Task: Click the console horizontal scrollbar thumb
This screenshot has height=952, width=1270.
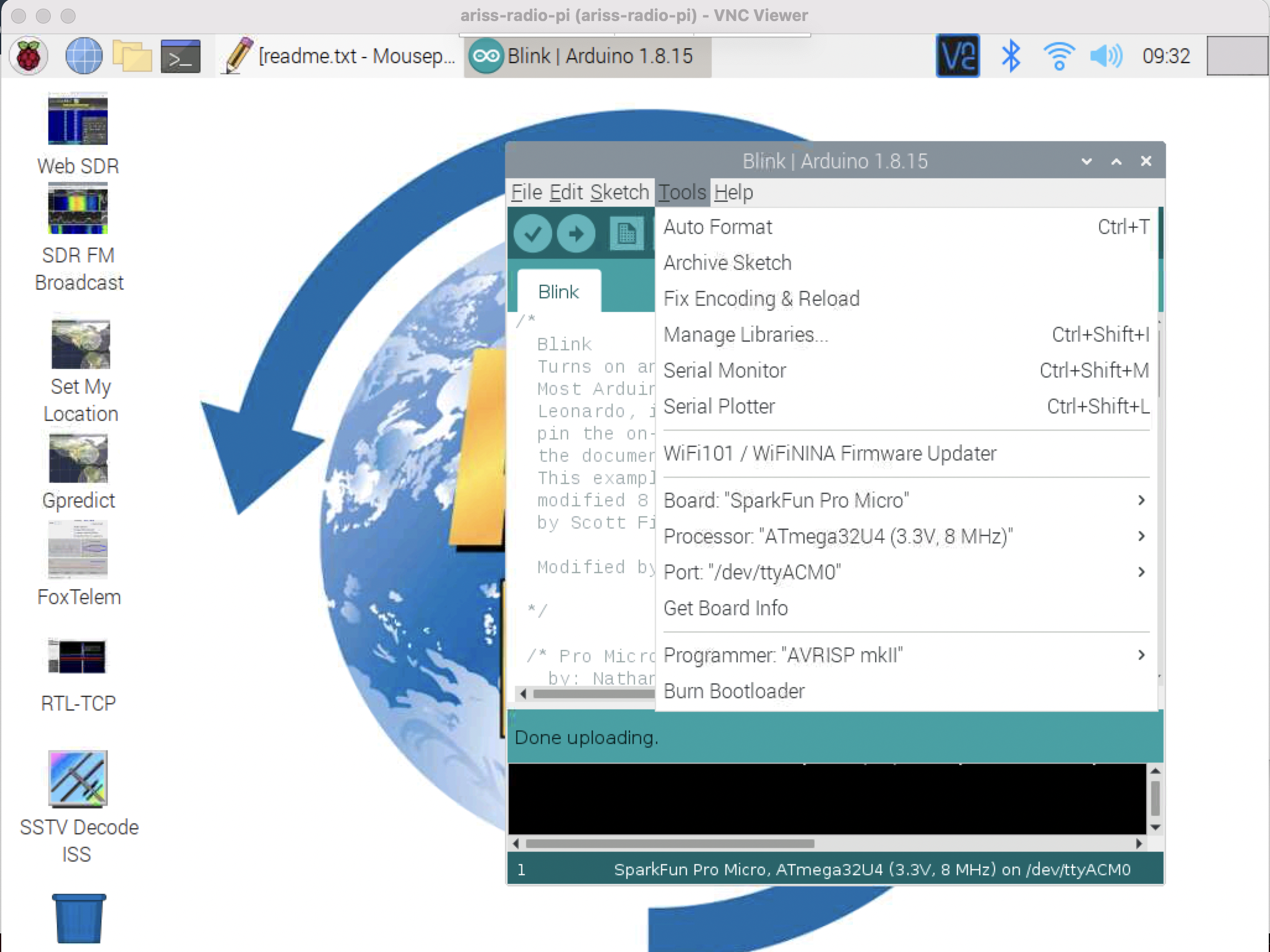Action: (x=670, y=844)
